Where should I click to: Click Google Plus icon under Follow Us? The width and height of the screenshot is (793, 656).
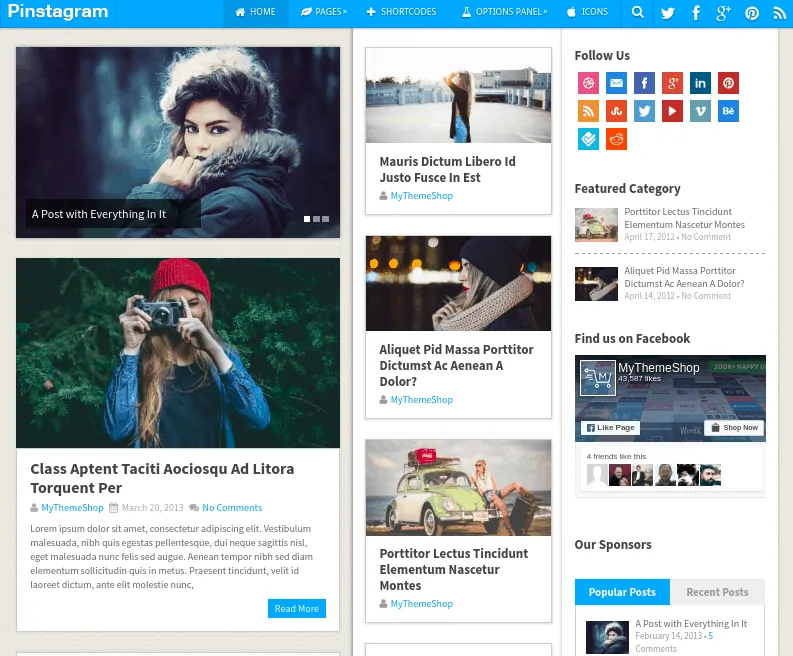coord(672,83)
